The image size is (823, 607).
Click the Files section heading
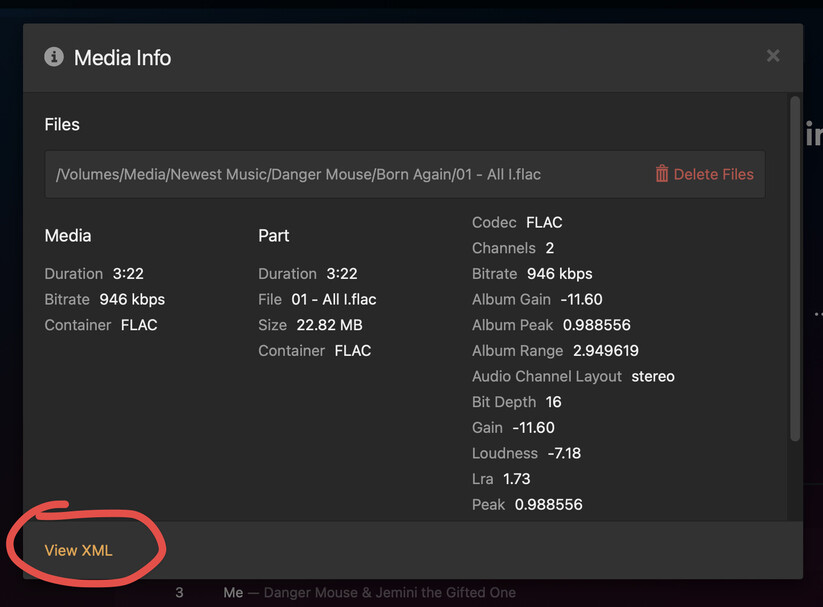pyautogui.click(x=62, y=125)
